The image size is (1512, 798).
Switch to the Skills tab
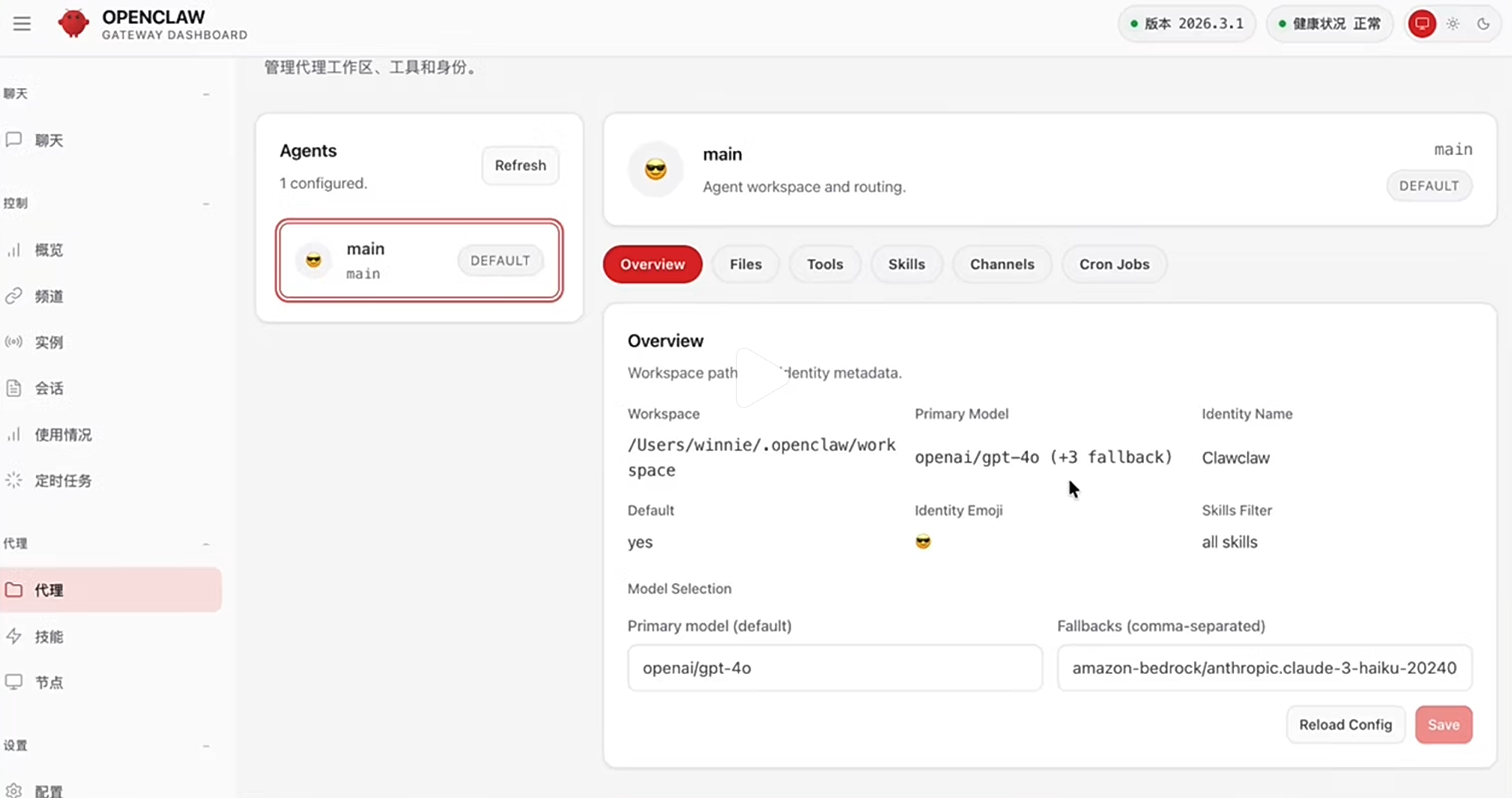(906, 264)
